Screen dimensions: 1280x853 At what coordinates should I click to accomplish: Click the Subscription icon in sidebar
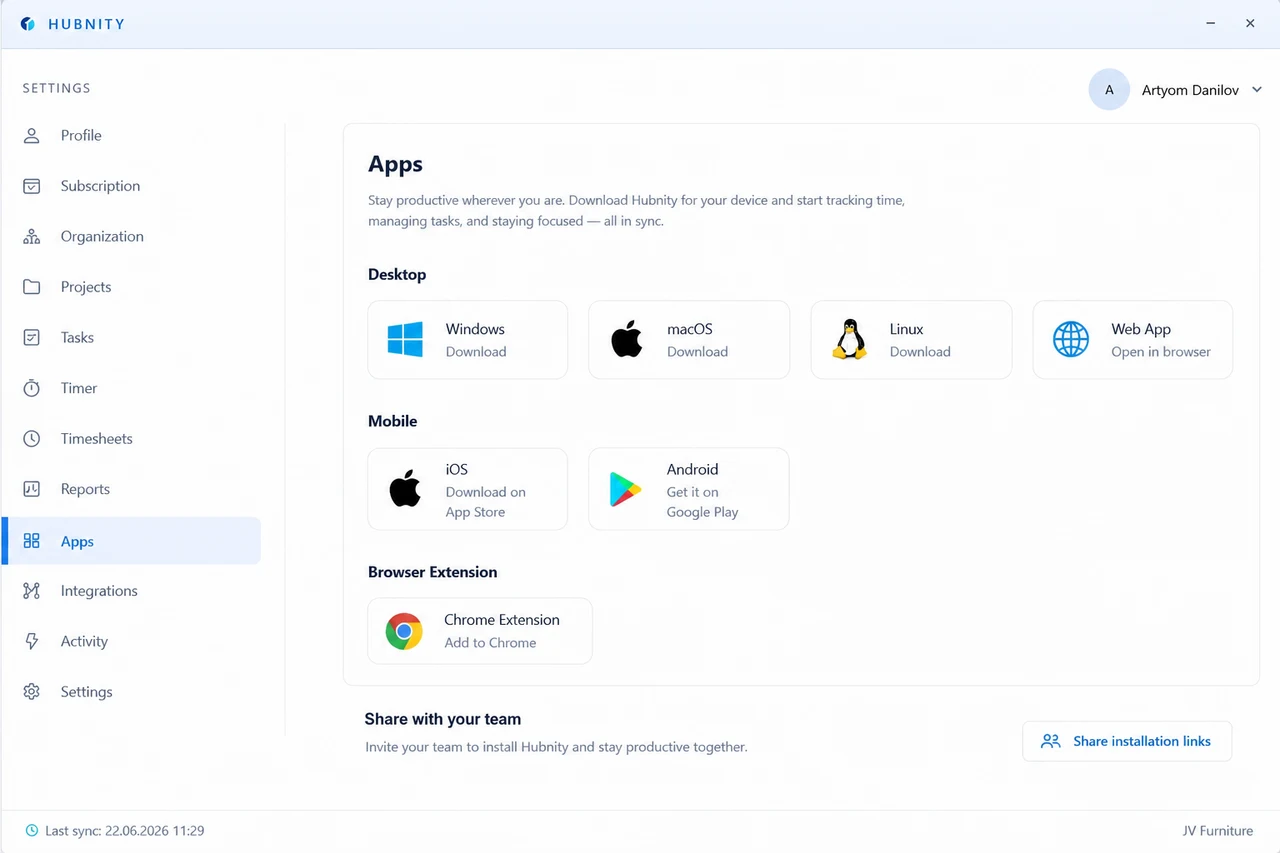click(32, 186)
